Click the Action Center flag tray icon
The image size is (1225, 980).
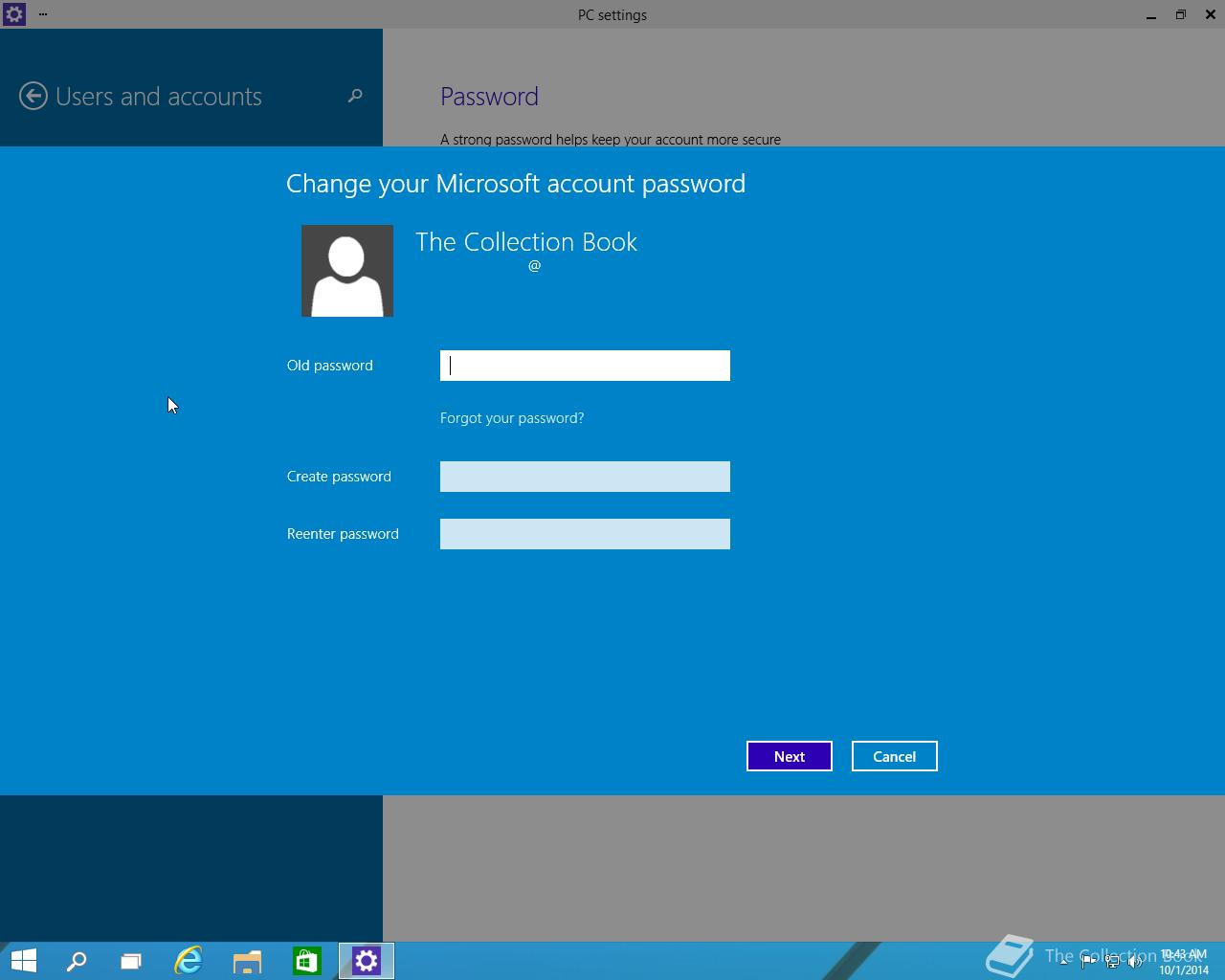[x=1088, y=962]
